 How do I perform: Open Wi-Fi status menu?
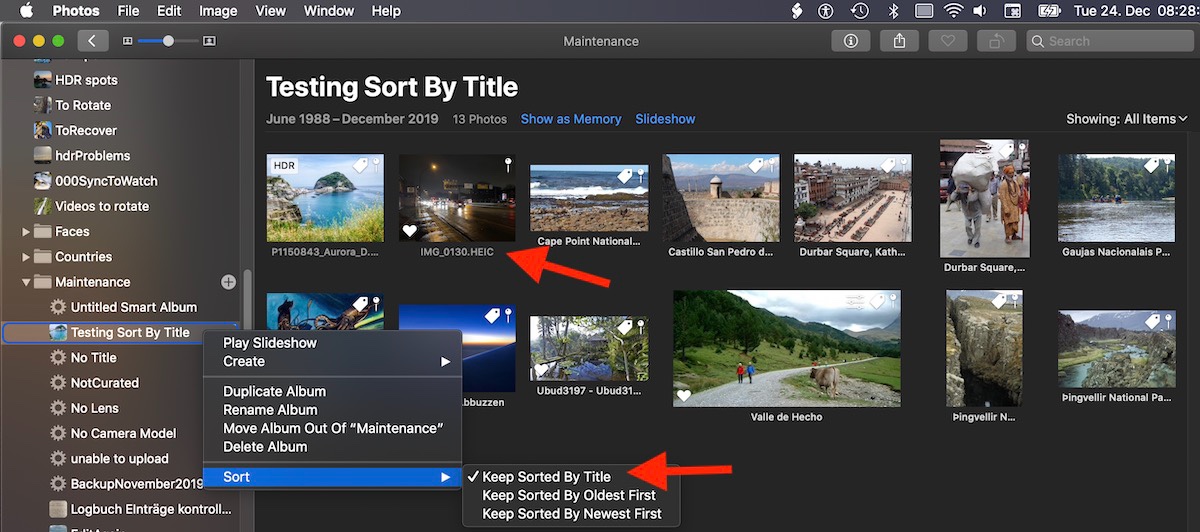(x=953, y=11)
